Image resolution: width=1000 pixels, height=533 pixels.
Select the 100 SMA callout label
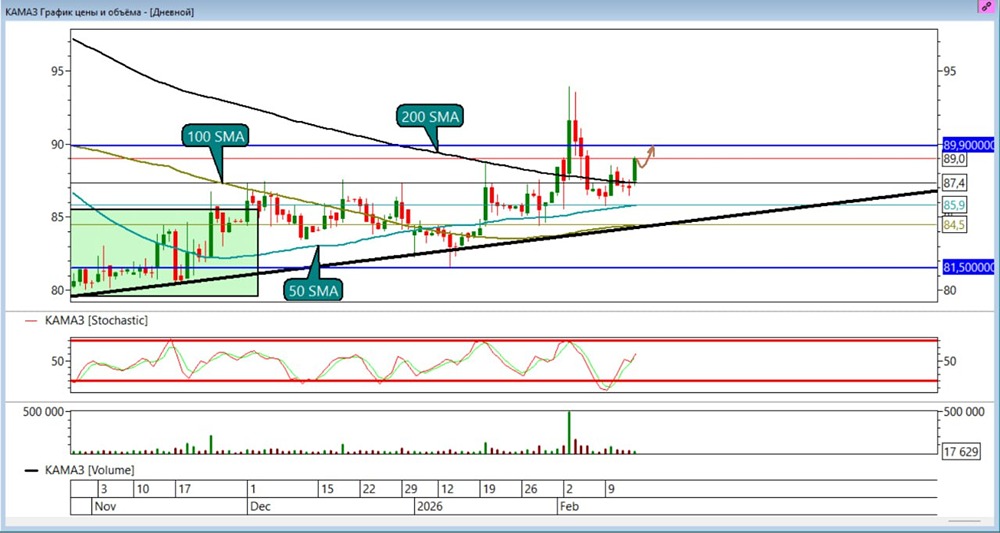tap(217, 136)
